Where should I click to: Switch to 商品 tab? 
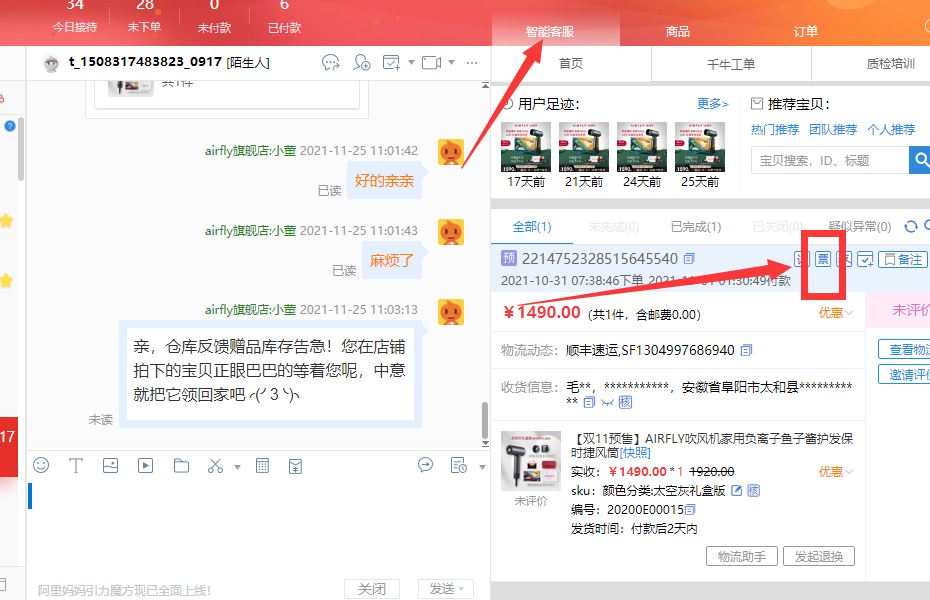coord(677,31)
